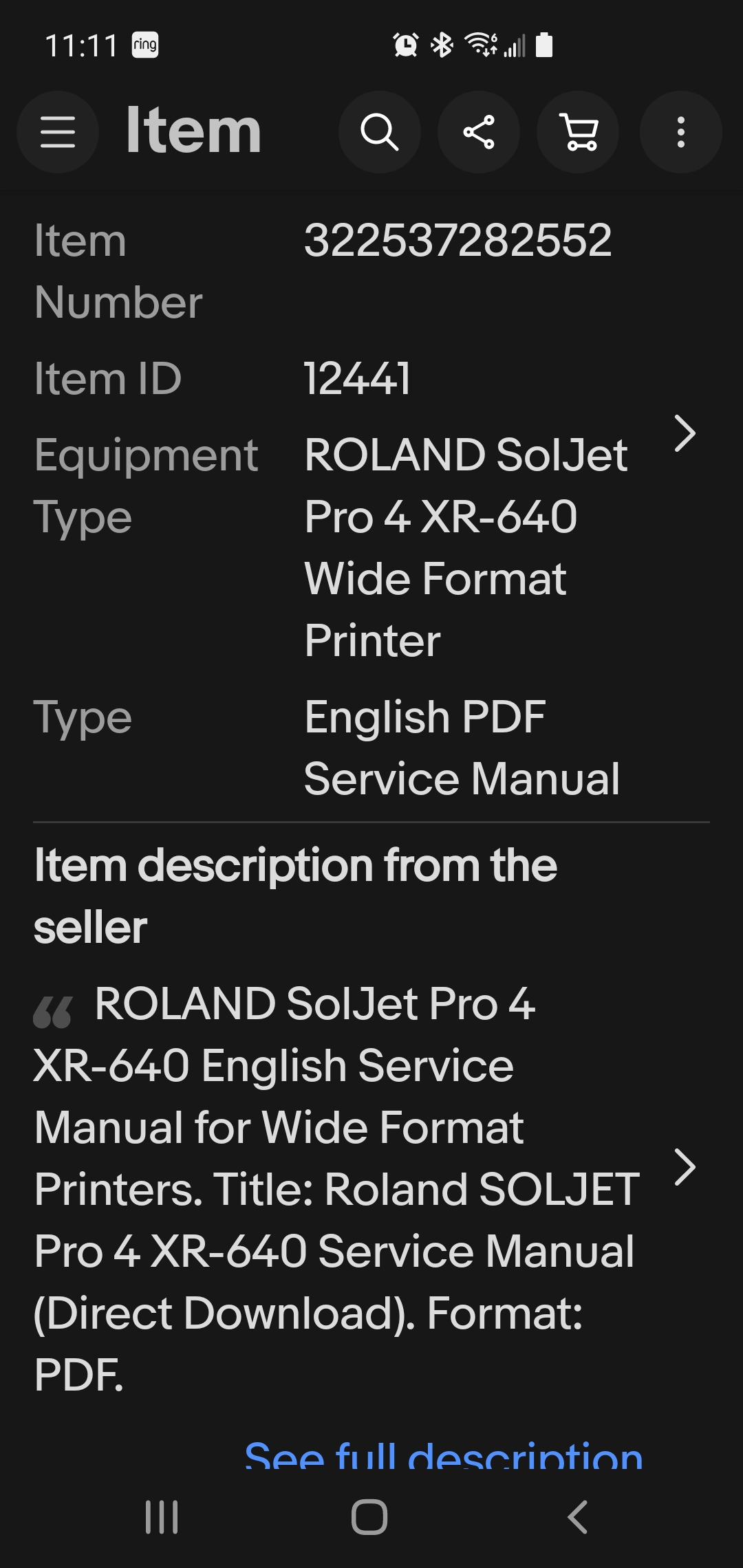Open the shopping cart
The width and height of the screenshot is (743, 1568).
[x=578, y=132]
